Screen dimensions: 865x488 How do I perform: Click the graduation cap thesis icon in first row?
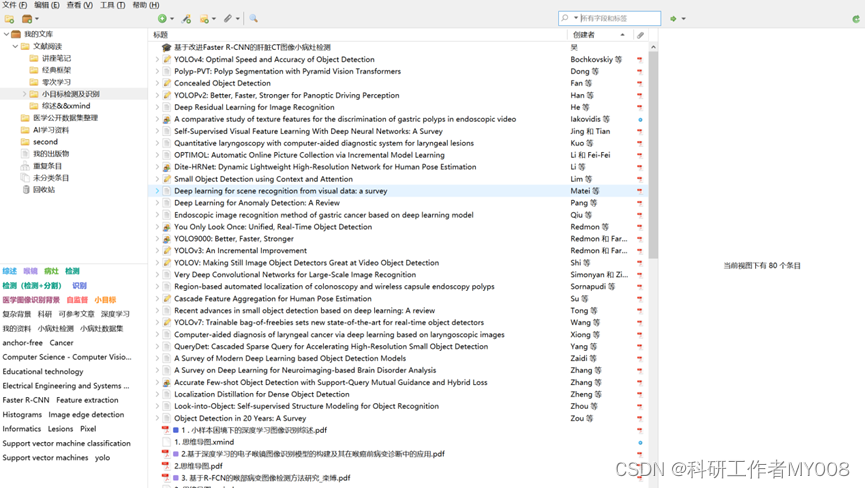coord(167,47)
